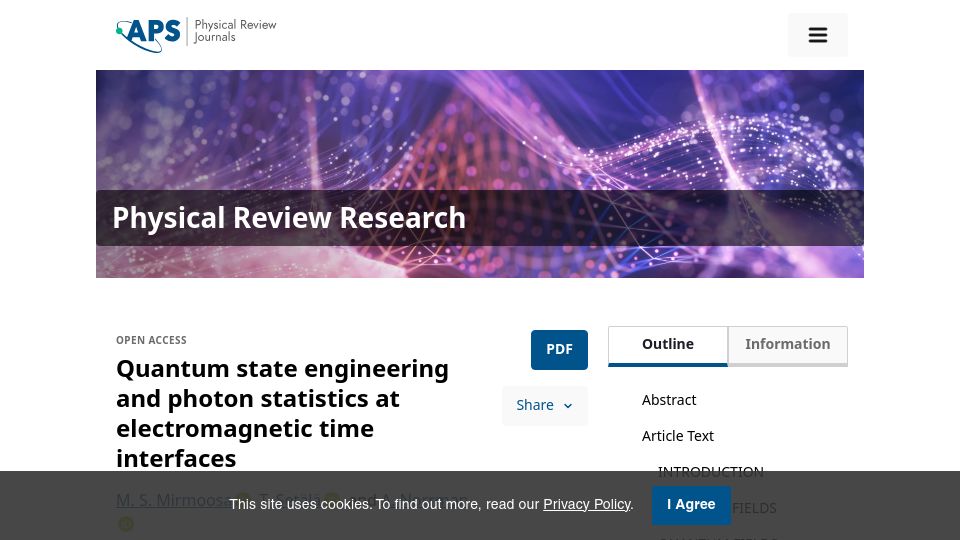Accept cookies with I Agree button

tap(691, 504)
